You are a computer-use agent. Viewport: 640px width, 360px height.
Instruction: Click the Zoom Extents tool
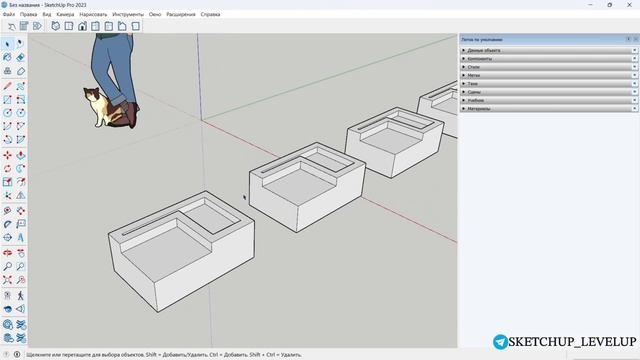coord(7,280)
